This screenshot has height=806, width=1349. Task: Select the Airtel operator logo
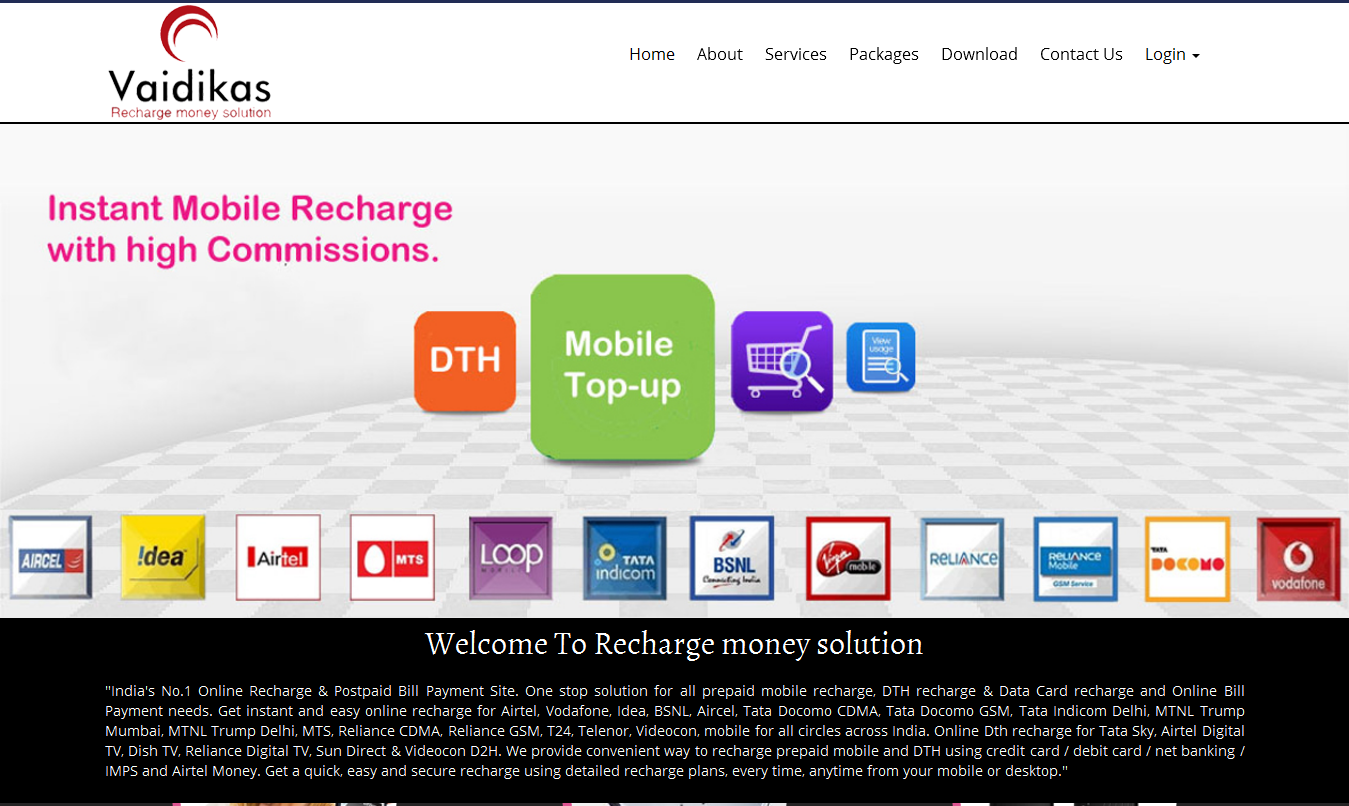[x=278, y=558]
